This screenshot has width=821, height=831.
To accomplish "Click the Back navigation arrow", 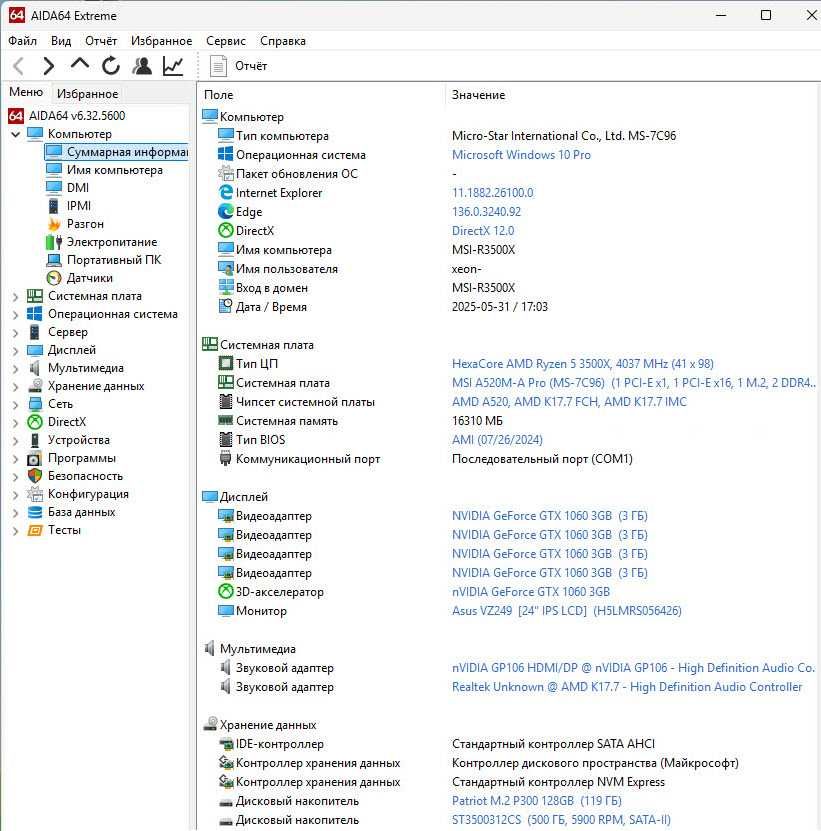I will click(x=19, y=66).
